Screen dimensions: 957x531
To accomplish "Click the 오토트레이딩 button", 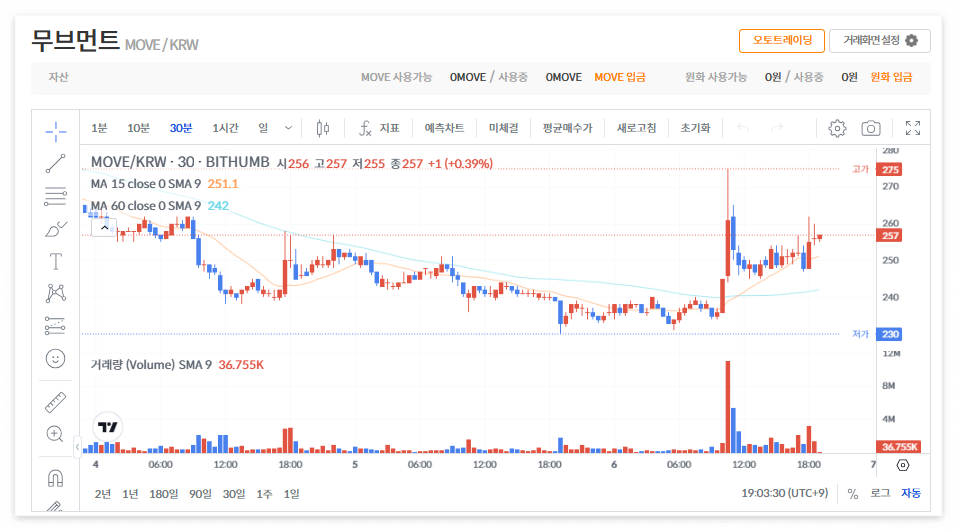I will point(782,41).
